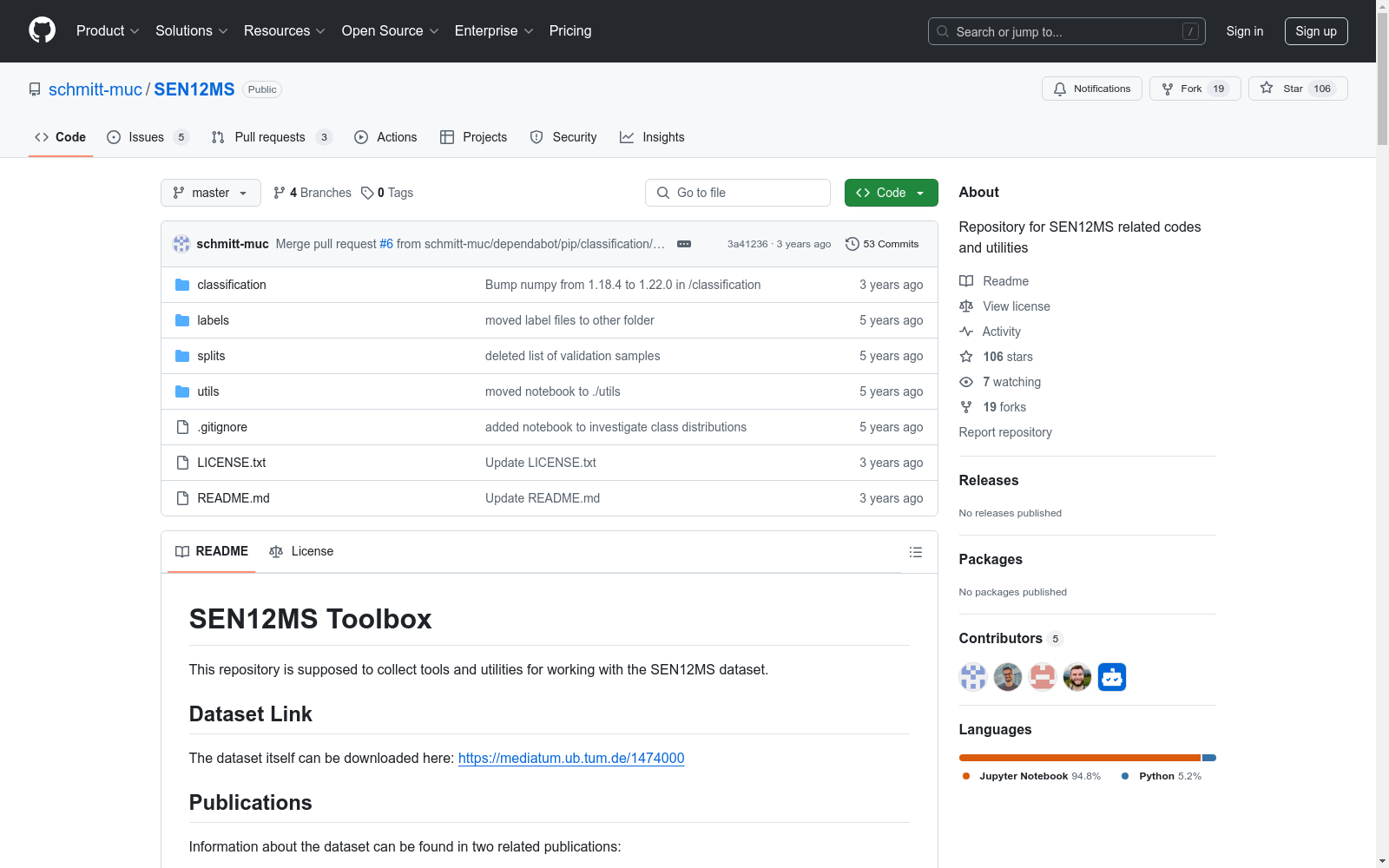
Task: Expand the Open Source menu
Action: [391, 31]
